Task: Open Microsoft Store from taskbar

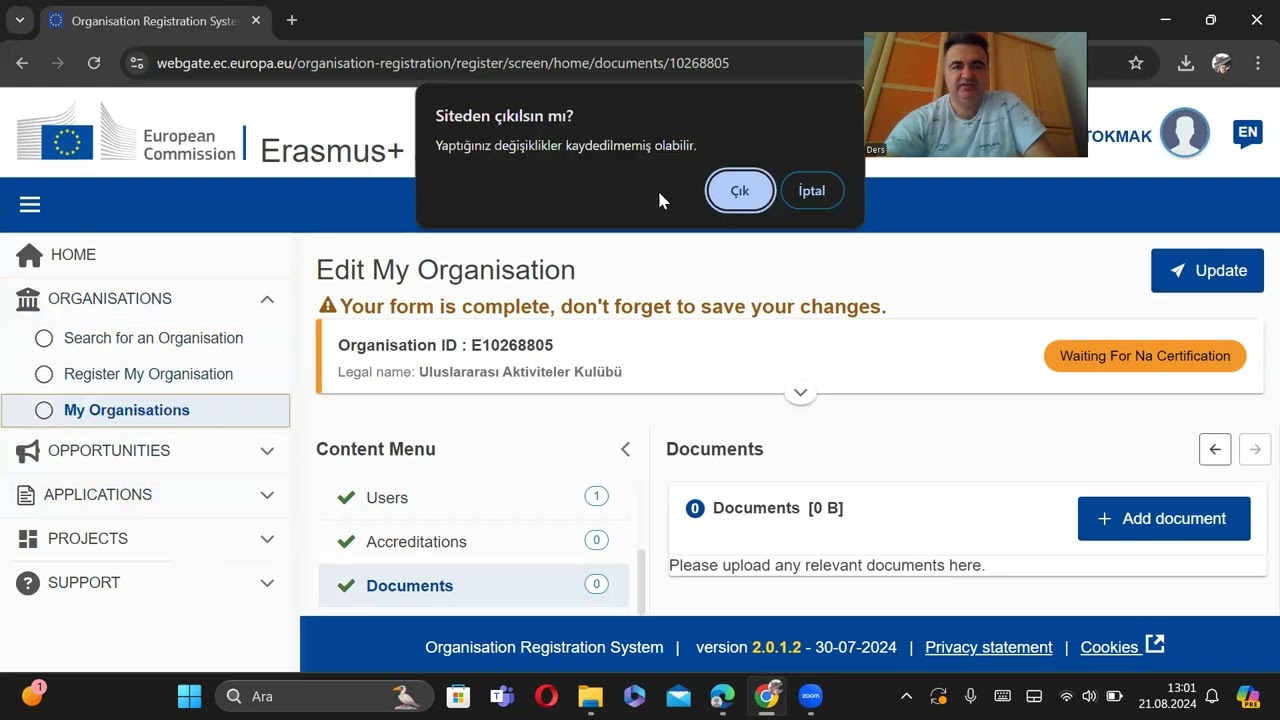Action: point(458,696)
